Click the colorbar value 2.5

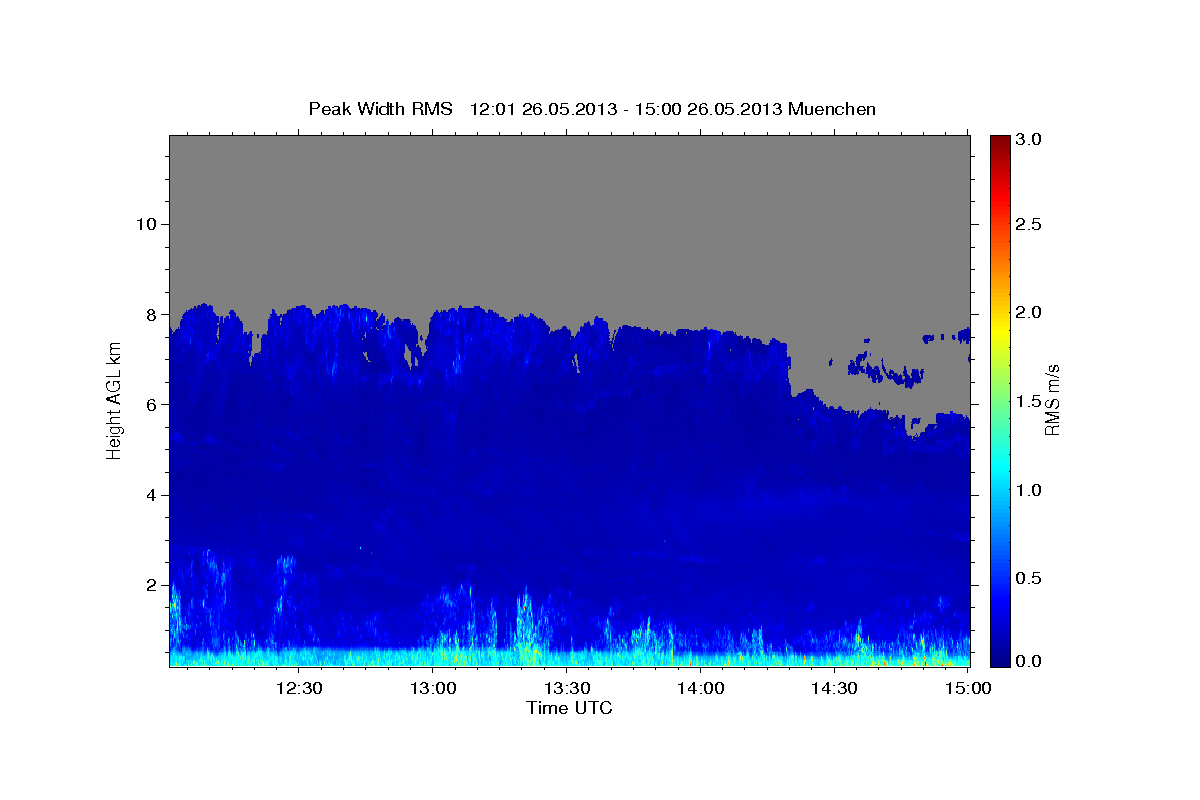click(x=1031, y=225)
